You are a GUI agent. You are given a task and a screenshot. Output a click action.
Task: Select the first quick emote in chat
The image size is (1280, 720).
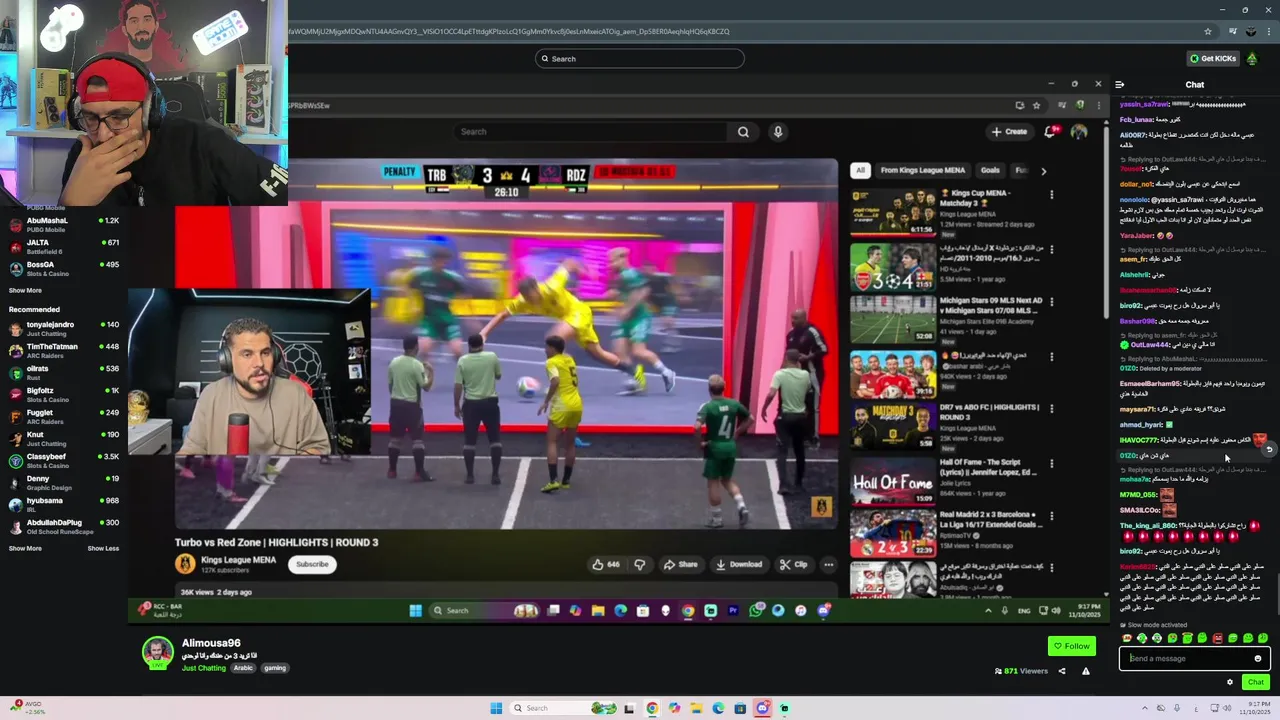tap(1127, 638)
